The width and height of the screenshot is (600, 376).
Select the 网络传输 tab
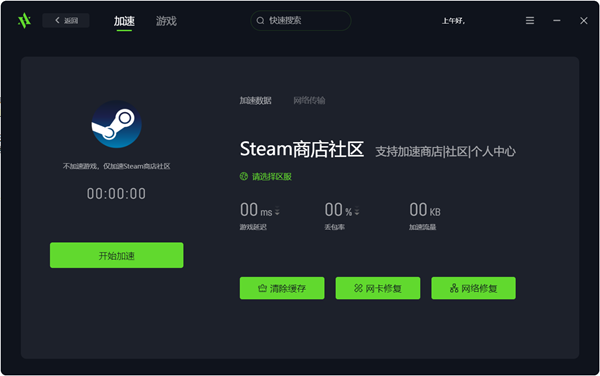tap(309, 101)
